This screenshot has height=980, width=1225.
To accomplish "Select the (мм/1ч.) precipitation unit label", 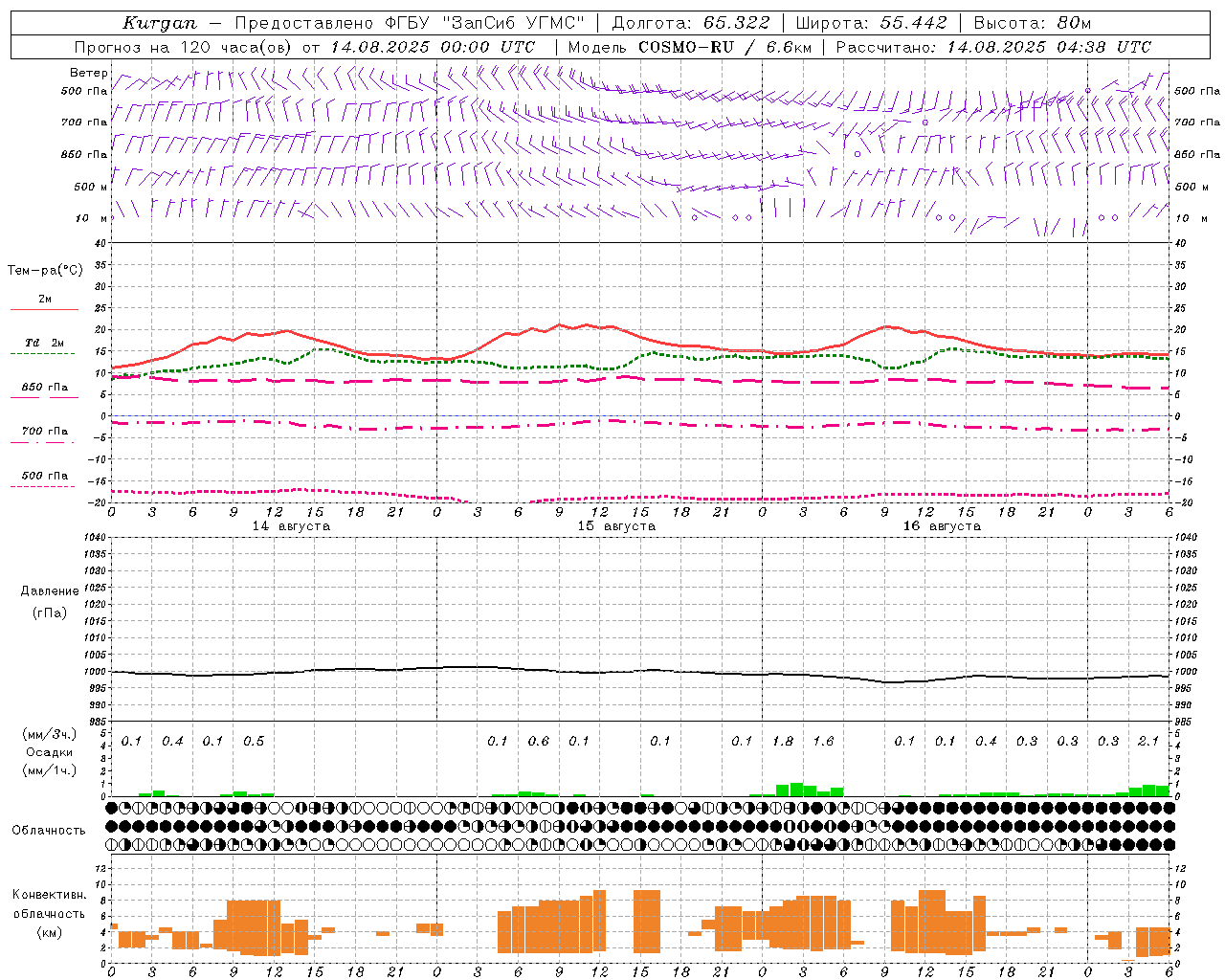I will point(48,770).
